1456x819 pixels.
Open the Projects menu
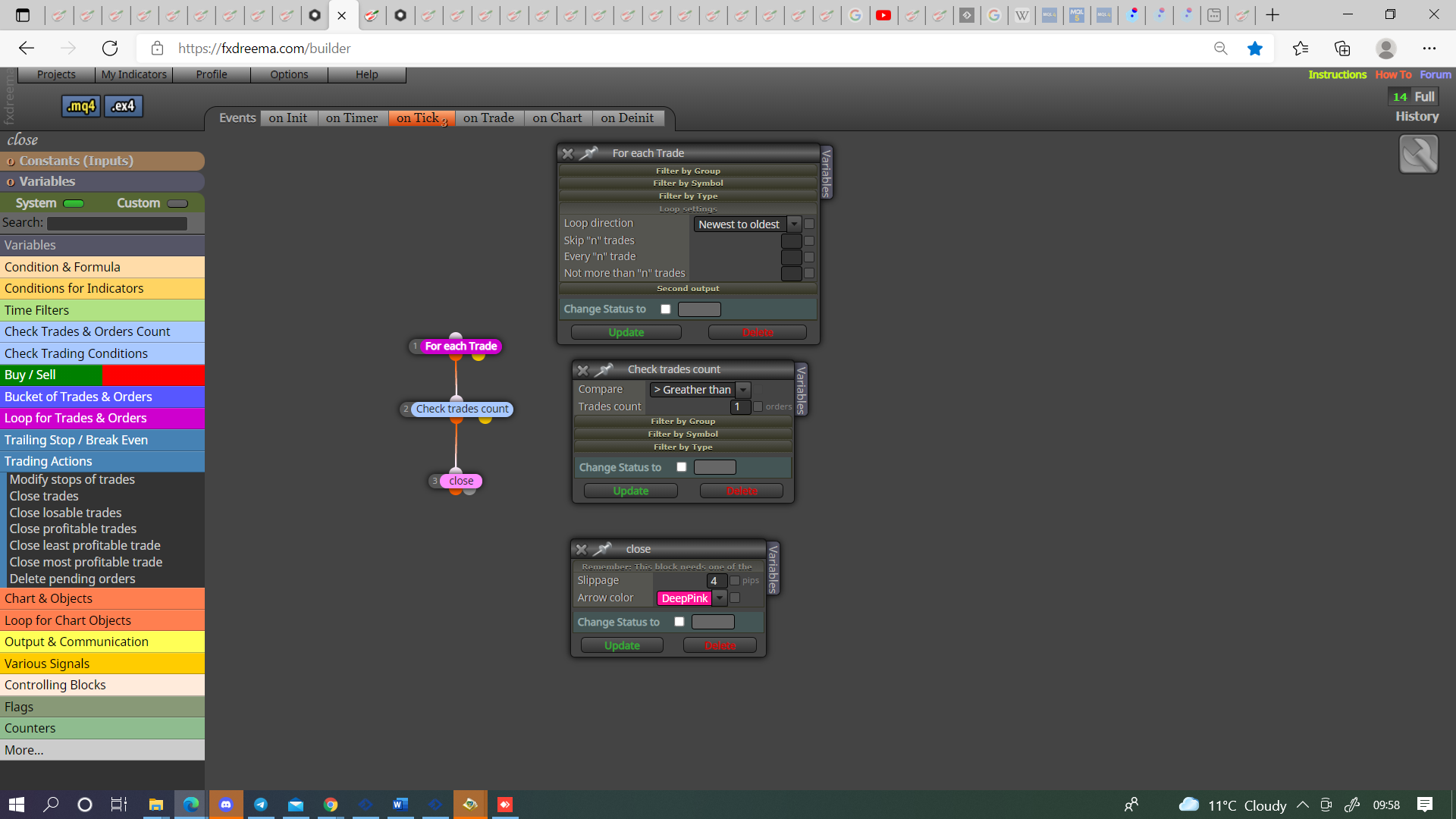(56, 74)
